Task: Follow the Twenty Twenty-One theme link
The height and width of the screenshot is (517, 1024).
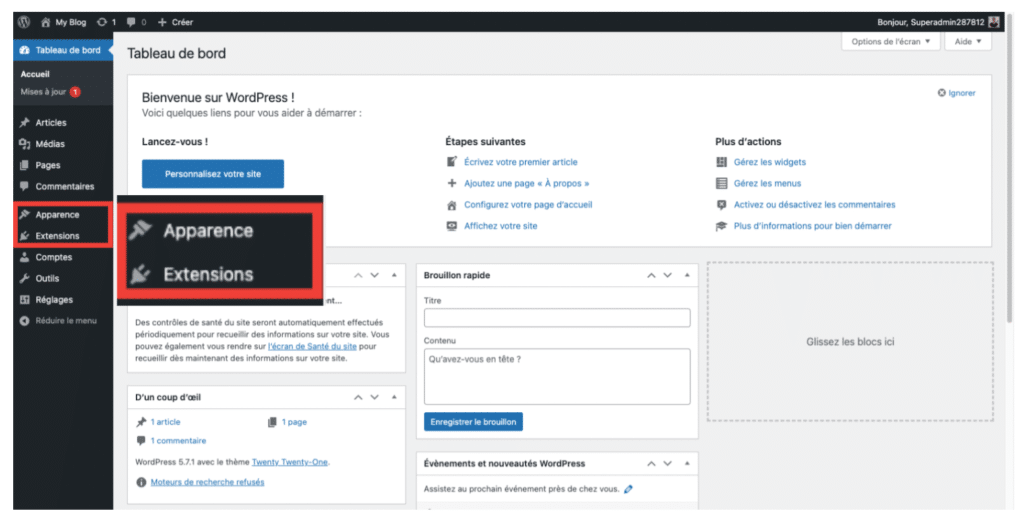Action: [x=290, y=462]
